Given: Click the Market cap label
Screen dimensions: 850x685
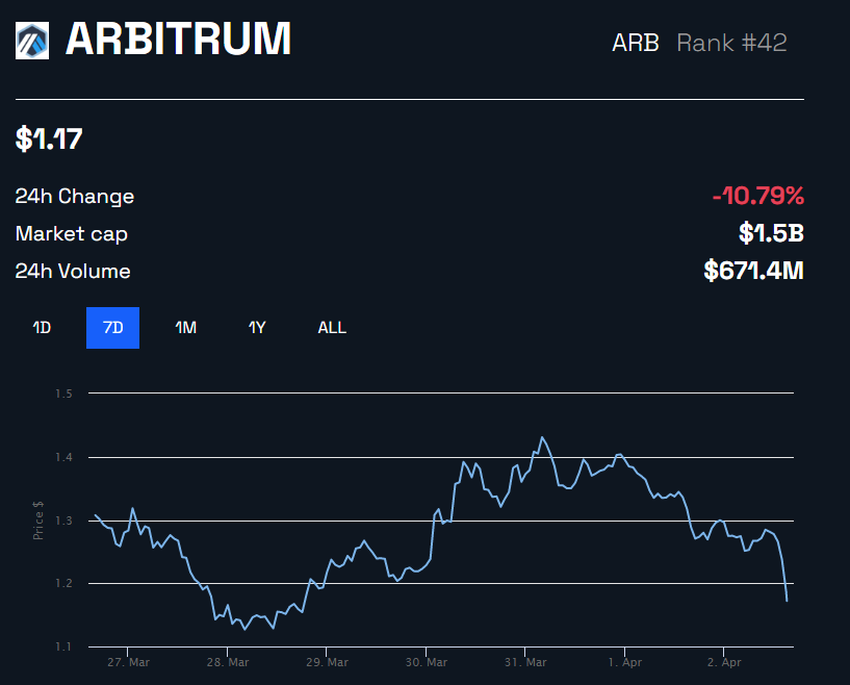Looking at the screenshot, I should click(x=71, y=234).
